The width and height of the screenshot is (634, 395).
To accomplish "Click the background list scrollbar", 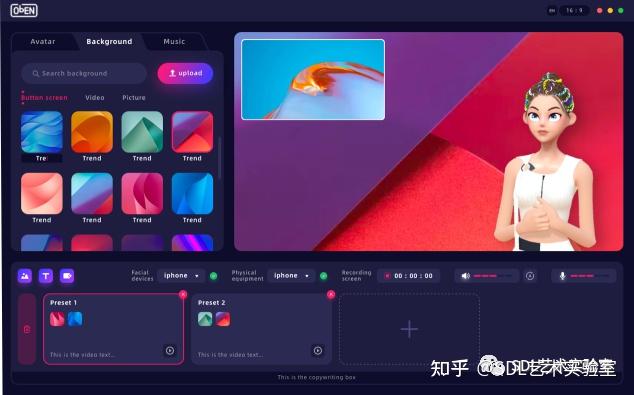I will (x=220, y=158).
